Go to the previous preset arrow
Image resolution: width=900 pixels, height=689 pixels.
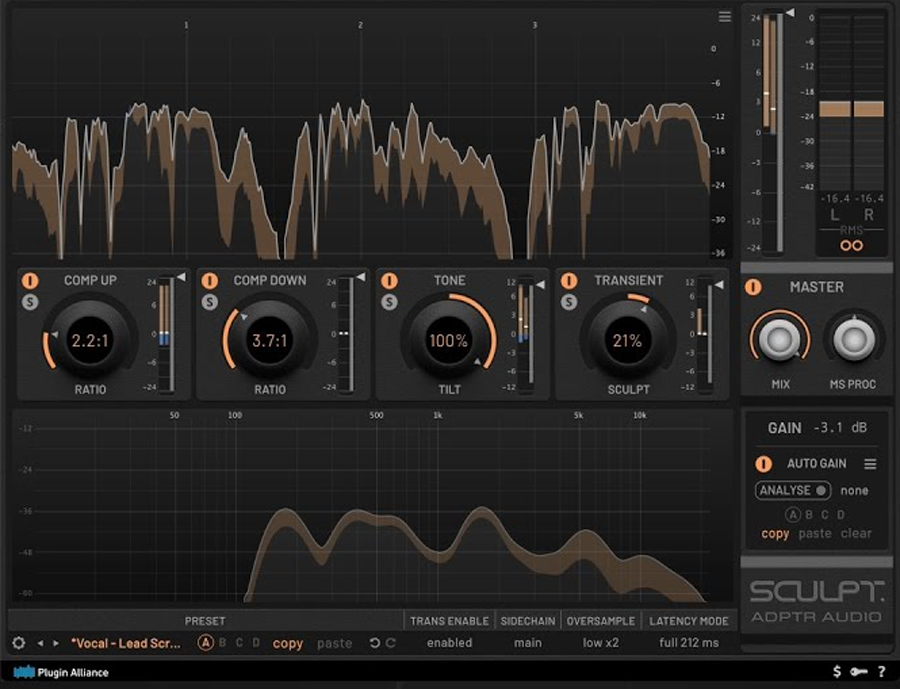(x=40, y=643)
